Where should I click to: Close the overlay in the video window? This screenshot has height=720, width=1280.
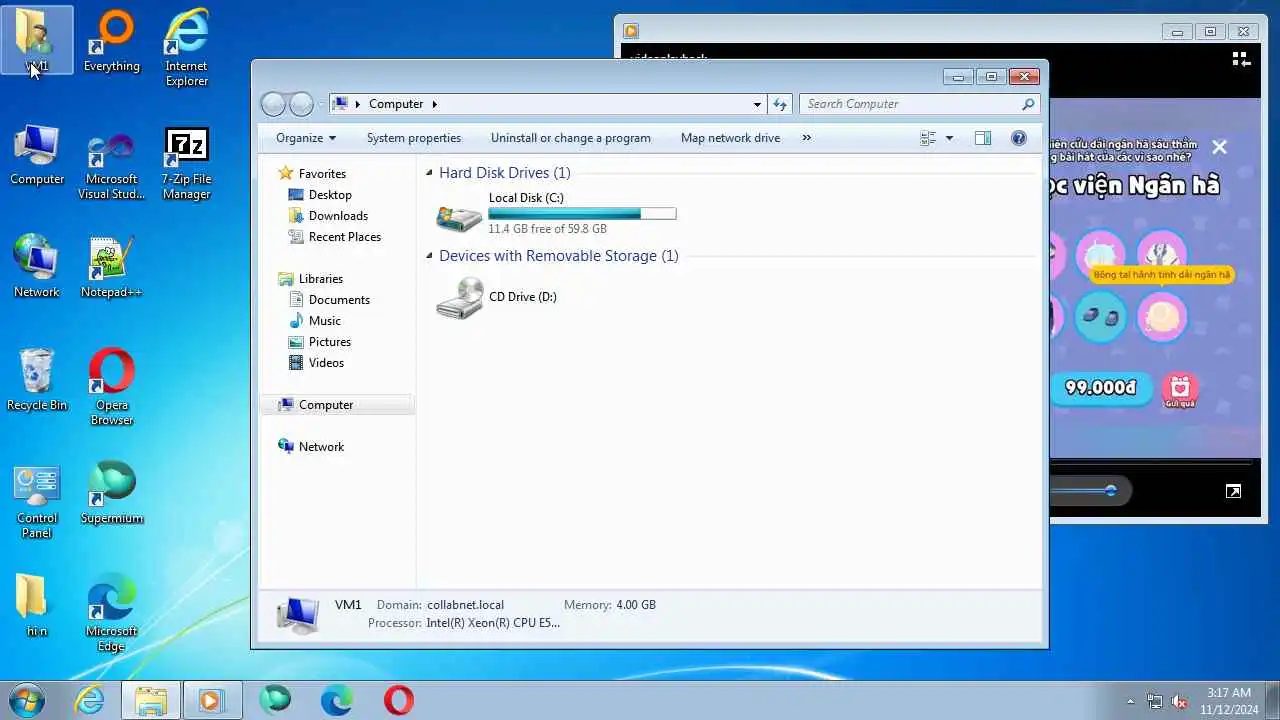point(1219,147)
